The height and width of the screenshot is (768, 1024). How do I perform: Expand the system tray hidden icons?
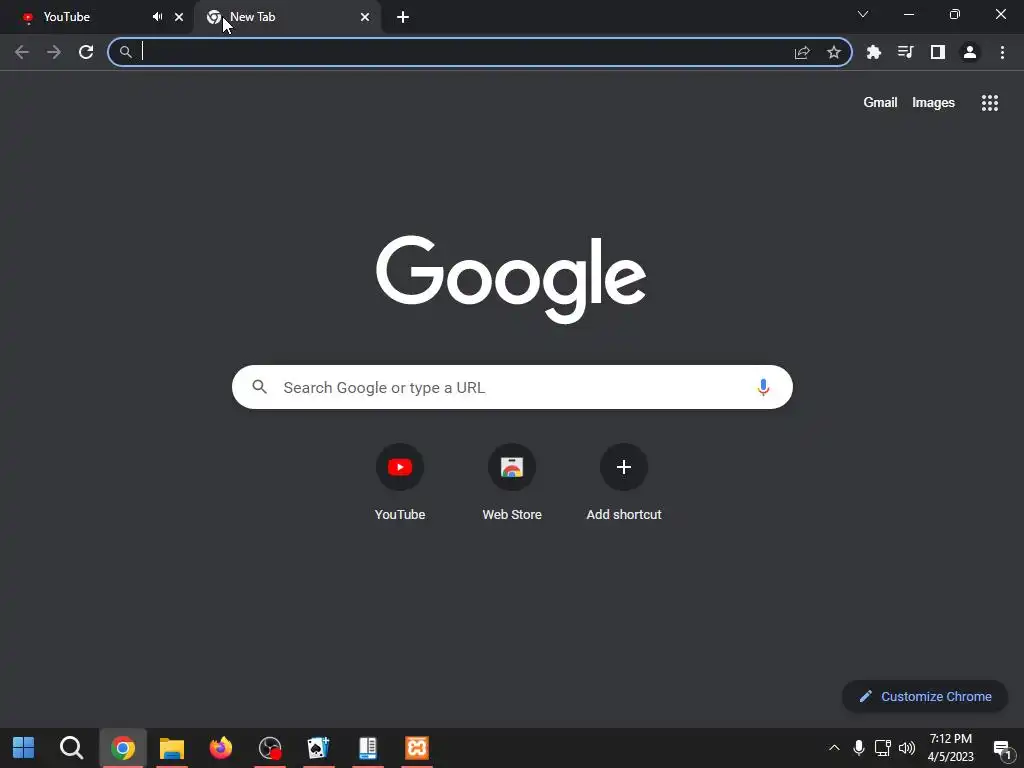coord(834,748)
